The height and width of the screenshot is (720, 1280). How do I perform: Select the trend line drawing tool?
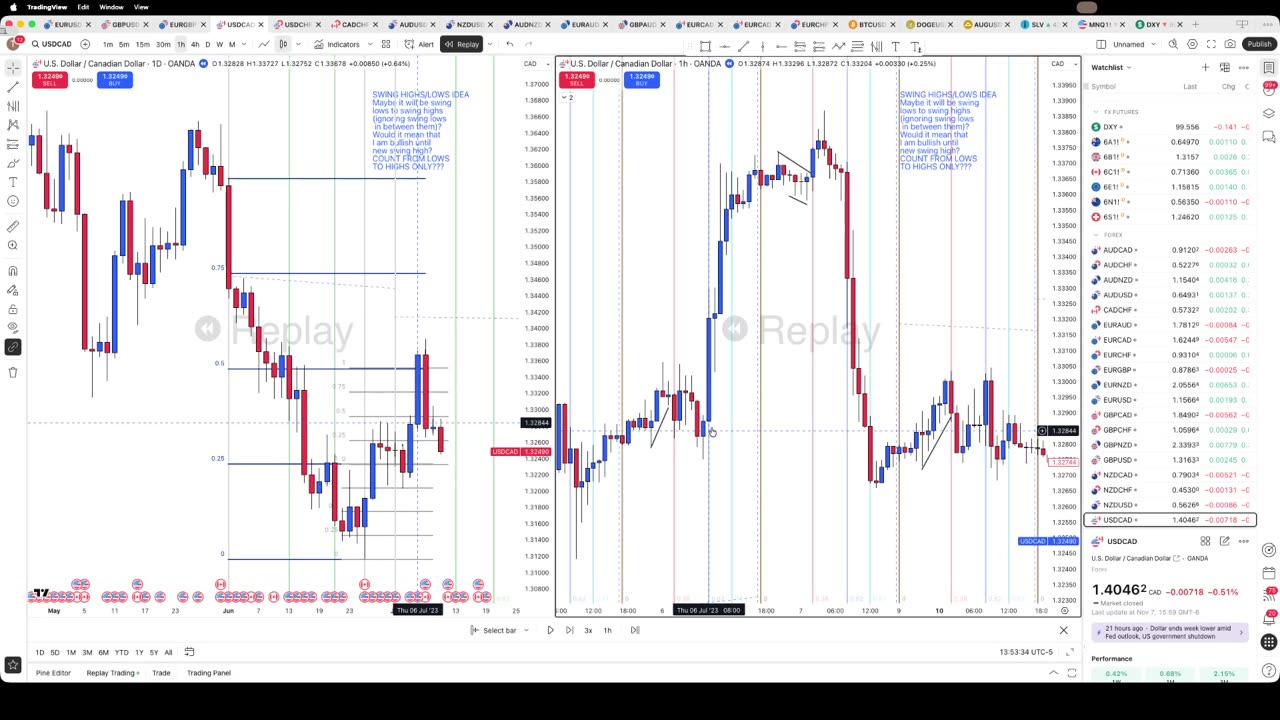click(13, 87)
